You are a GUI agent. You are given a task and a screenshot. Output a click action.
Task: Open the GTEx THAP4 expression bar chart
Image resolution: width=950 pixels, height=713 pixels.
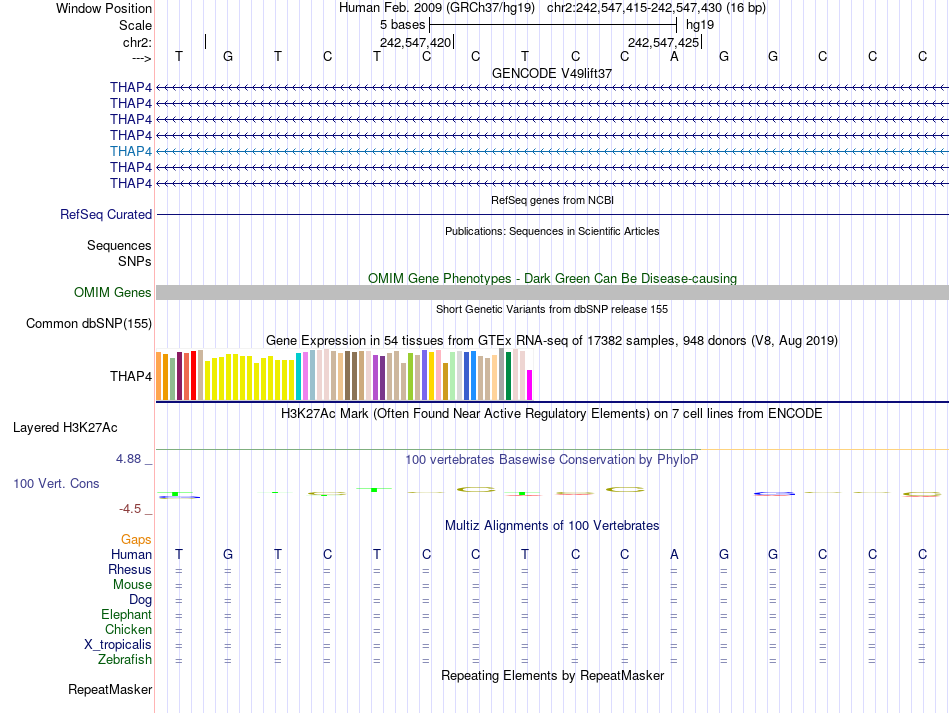click(x=344, y=374)
